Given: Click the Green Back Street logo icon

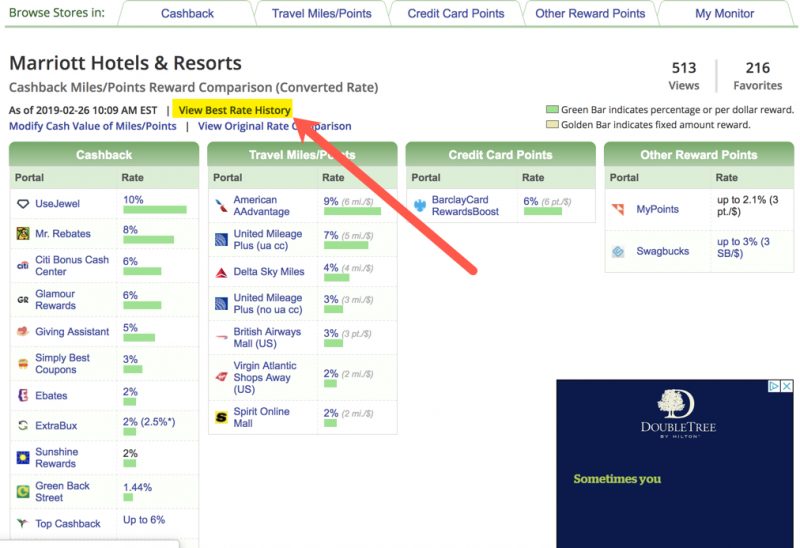Looking at the screenshot, I should (23, 491).
